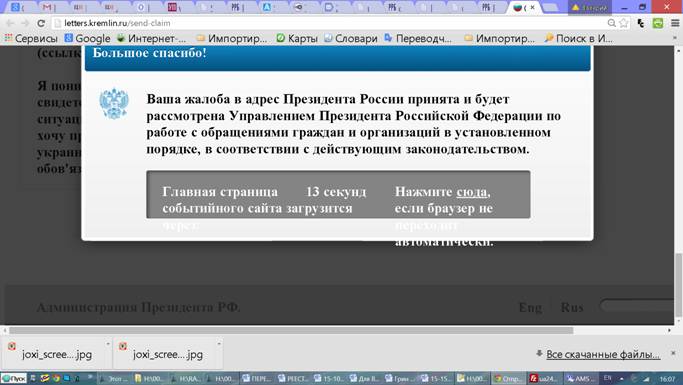The width and height of the screenshot is (683, 385).
Task: Switch to 15-10... taskbar window
Action: 328,378
